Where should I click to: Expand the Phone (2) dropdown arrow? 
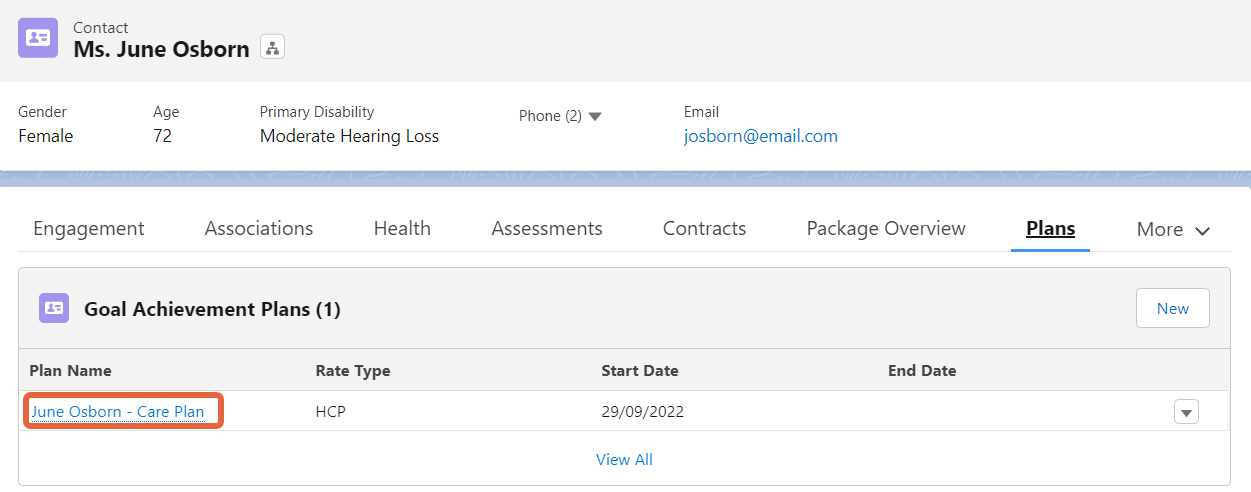point(595,116)
